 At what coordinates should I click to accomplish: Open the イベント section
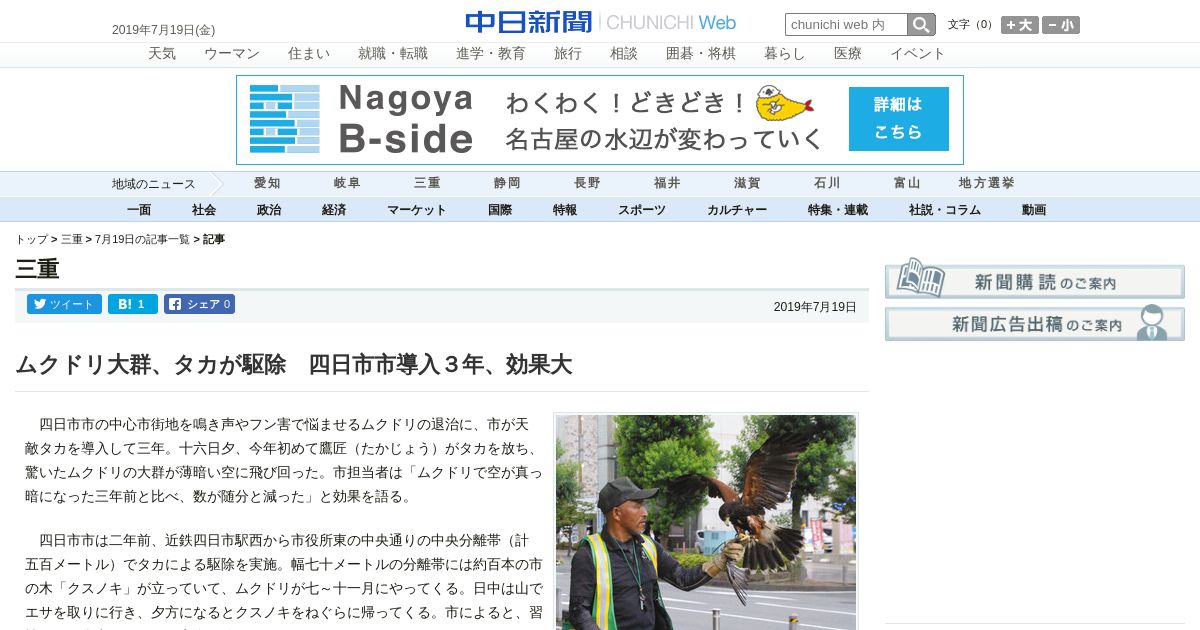918,54
